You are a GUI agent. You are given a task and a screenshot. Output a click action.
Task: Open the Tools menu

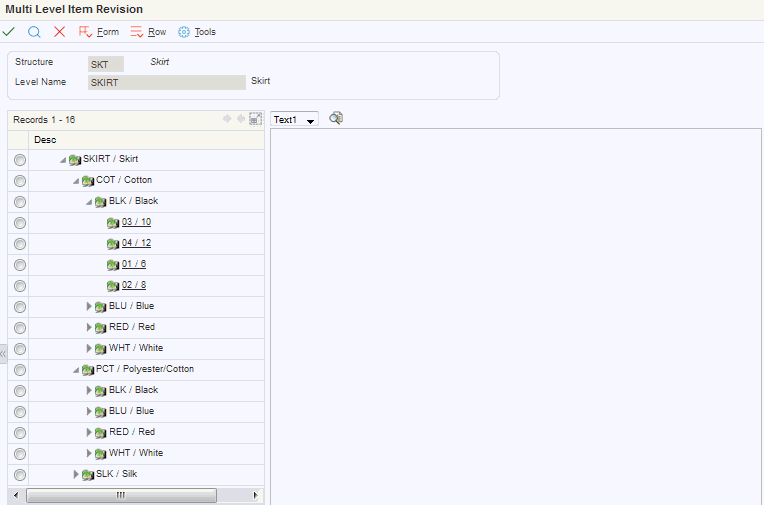[x=205, y=32]
